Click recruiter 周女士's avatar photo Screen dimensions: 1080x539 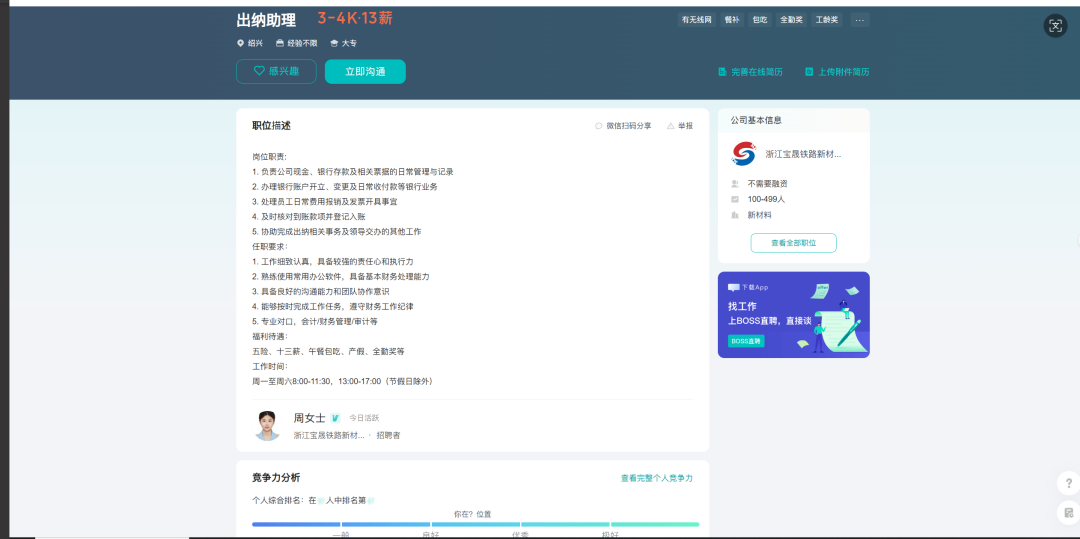point(267,425)
